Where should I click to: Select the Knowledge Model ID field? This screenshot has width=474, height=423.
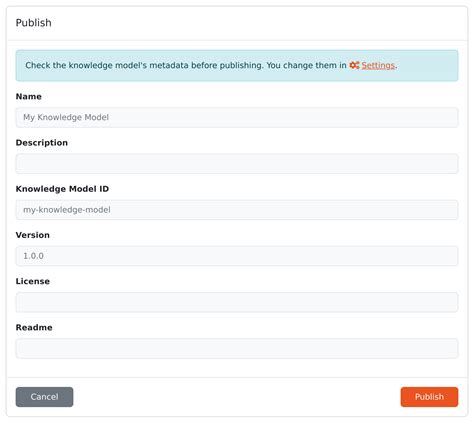point(237,210)
